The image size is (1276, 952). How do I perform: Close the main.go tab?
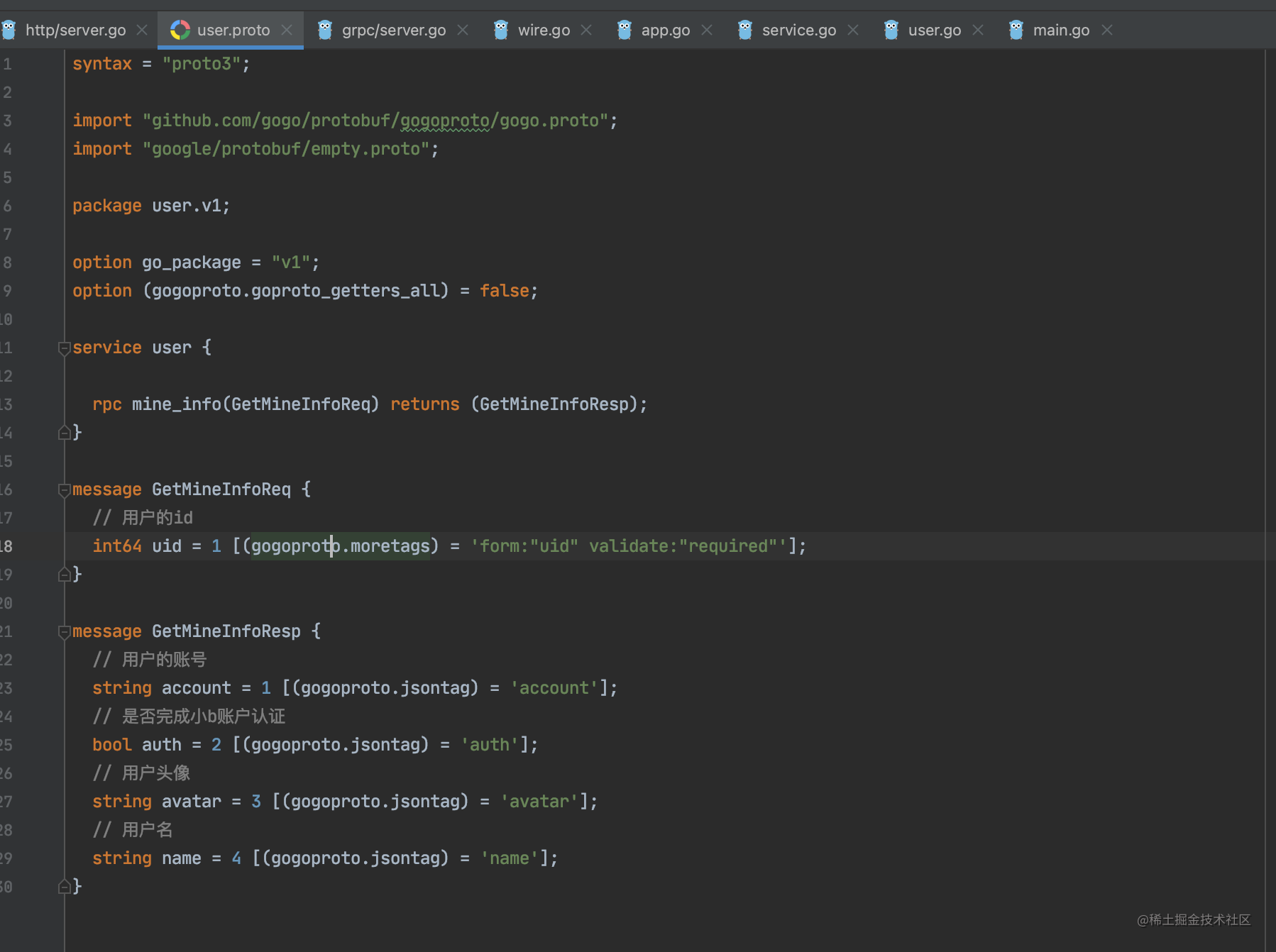click(x=1107, y=30)
